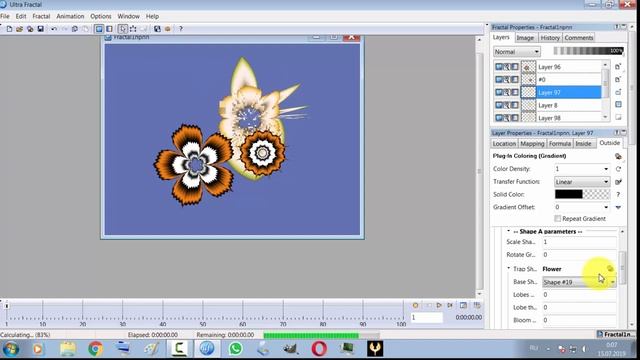Switch to the Formula tab
Image resolution: width=640 pixels, height=360 pixels.
560,144
